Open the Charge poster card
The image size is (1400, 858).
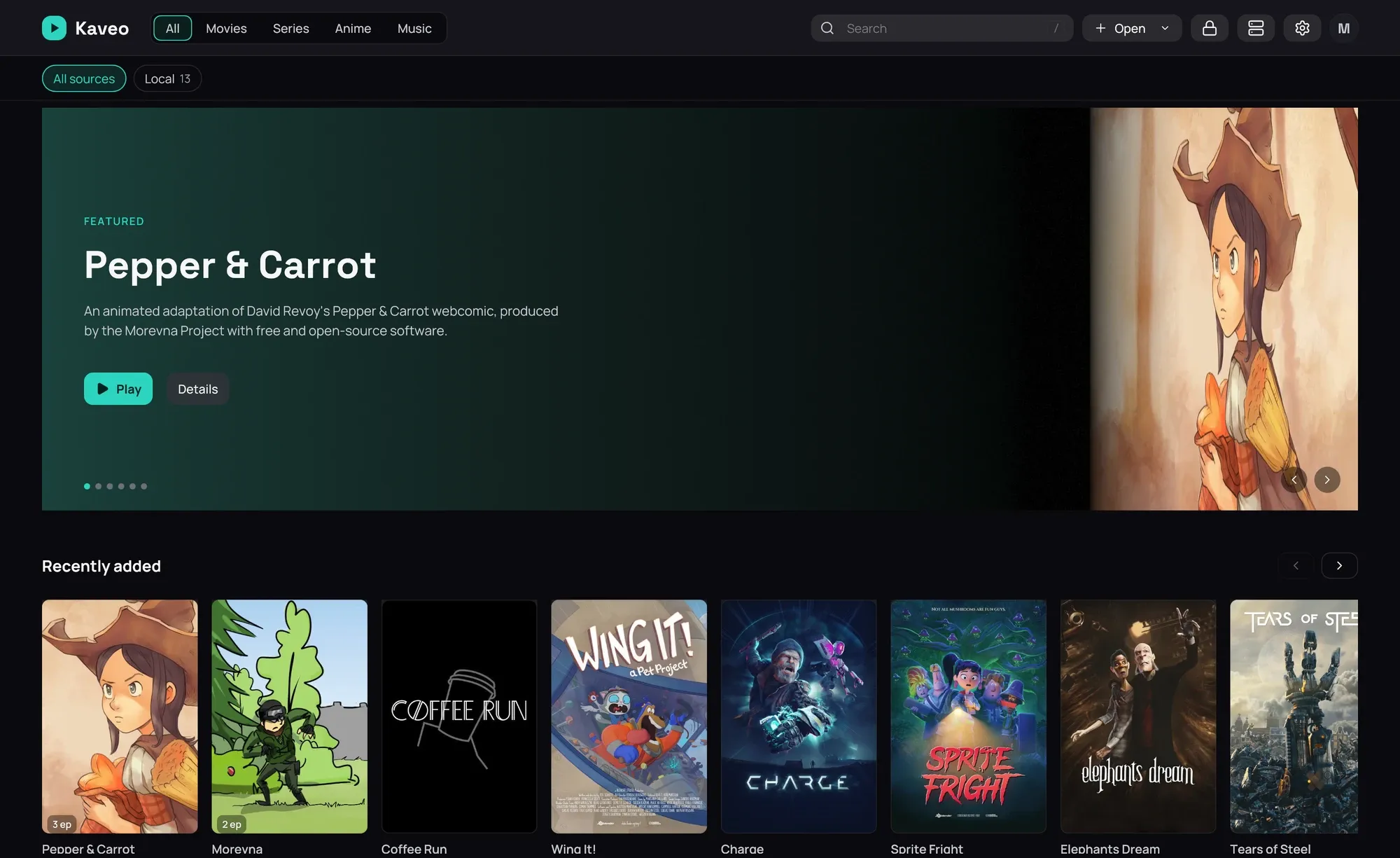click(x=799, y=716)
